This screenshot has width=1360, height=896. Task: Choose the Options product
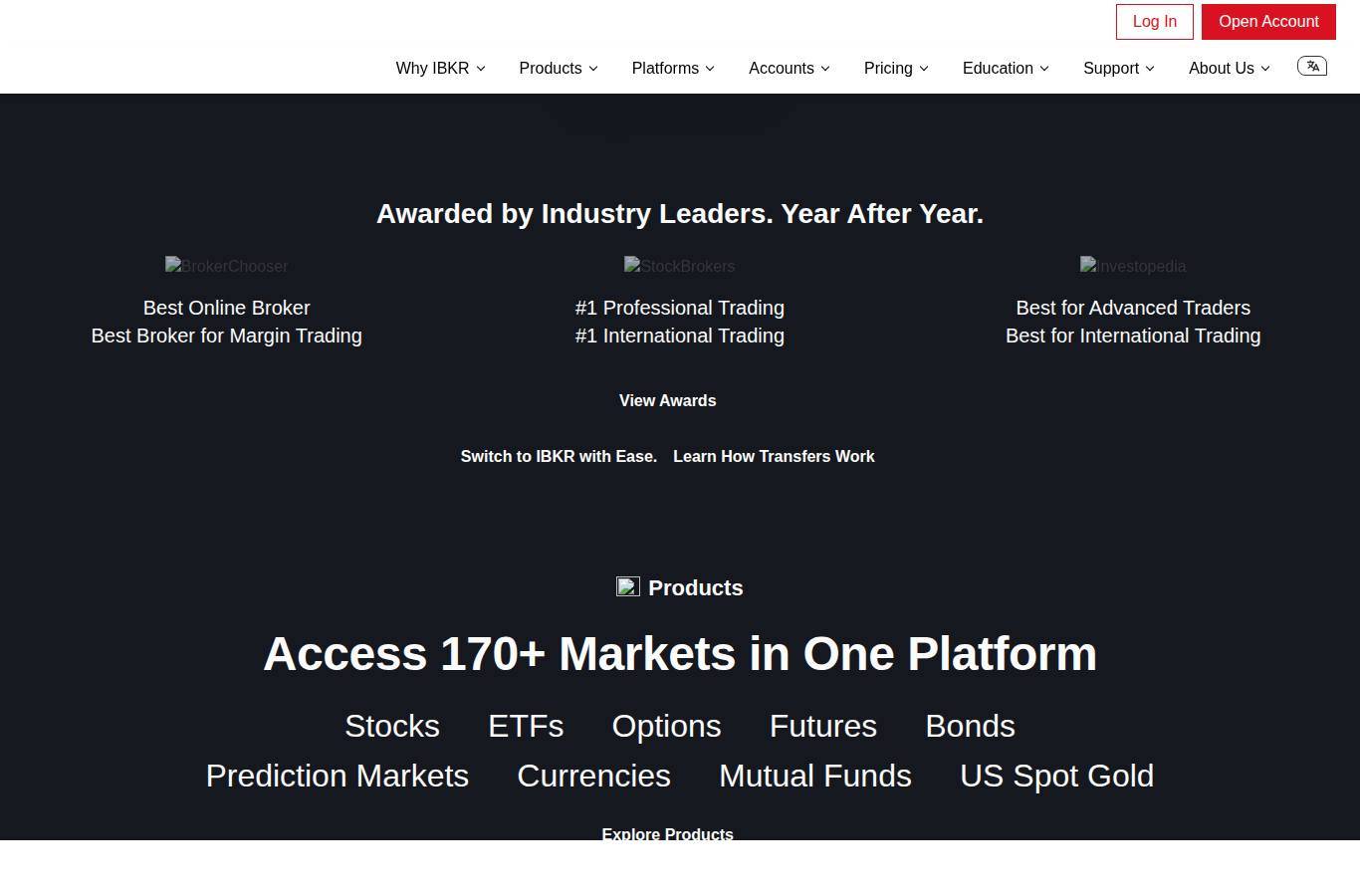666,726
